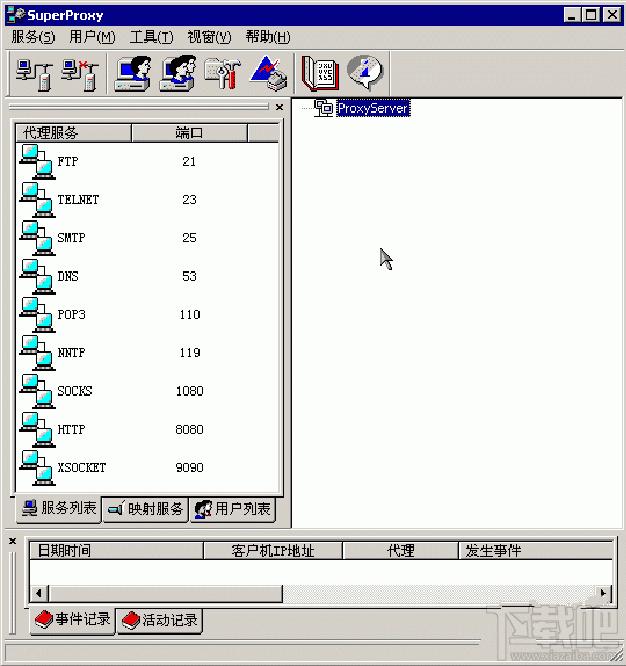Screen dimensions: 626x666
Task: Select the SOCKS proxy service row
Action: pyautogui.click(x=73, y=391)
